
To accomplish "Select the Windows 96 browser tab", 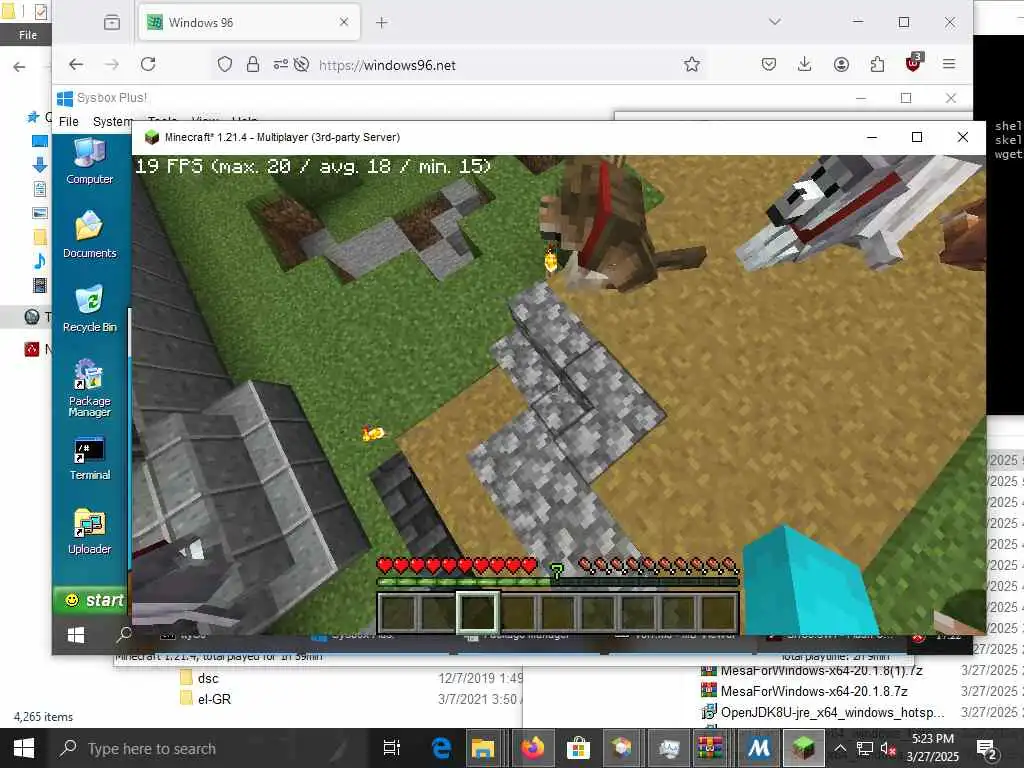I will pyautogui.click(x=249, y=22).
